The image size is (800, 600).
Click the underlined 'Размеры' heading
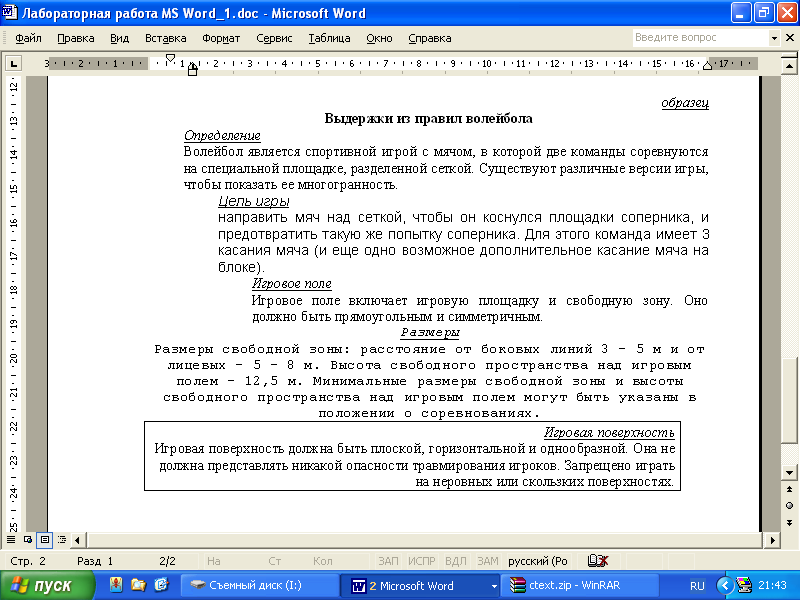(x=430, y=333)
